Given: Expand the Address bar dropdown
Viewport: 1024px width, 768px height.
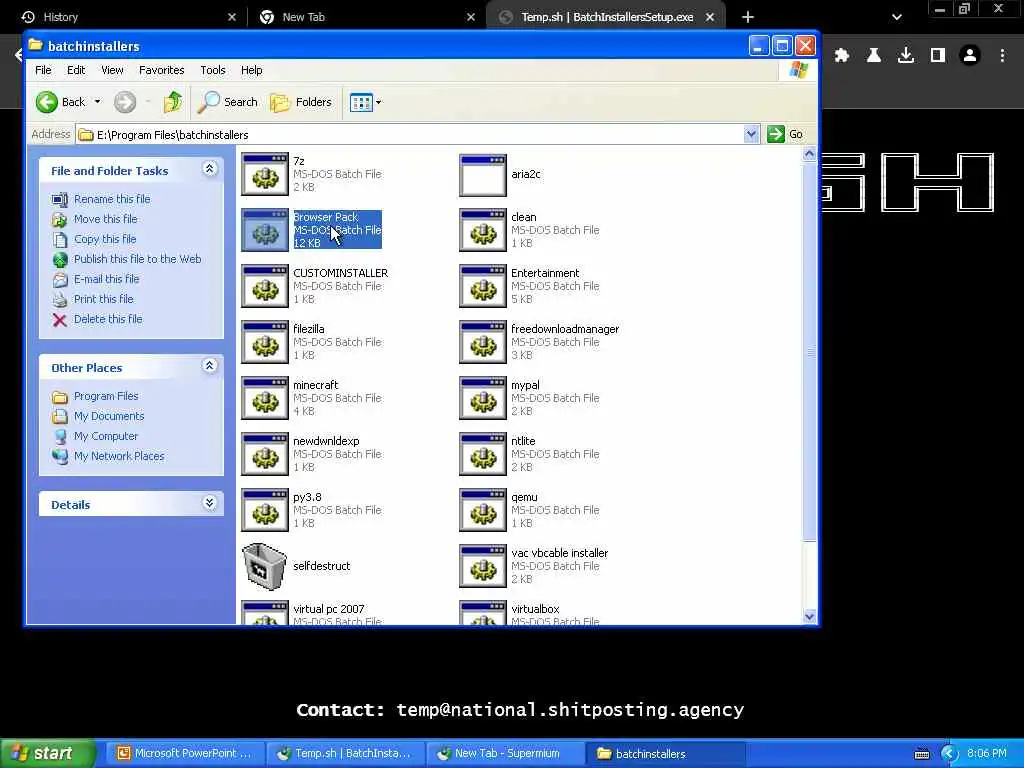Looking at the screenshot, I should (x=751, y=134).
